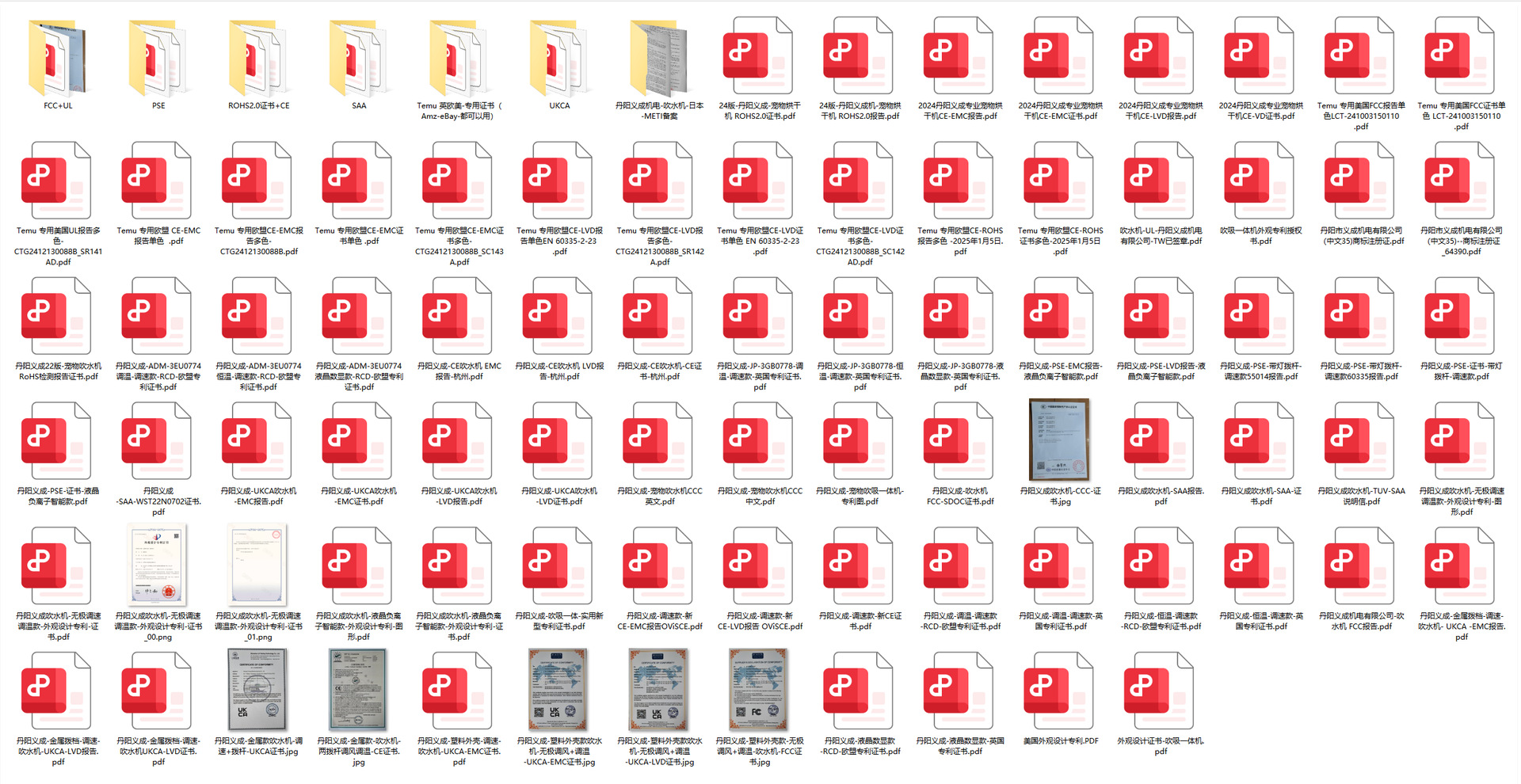Click the 吹吸一体机外观专利授权书 PDF icon
Viewport: 1521px width, 784px height.
click(x=1260, y=182)
